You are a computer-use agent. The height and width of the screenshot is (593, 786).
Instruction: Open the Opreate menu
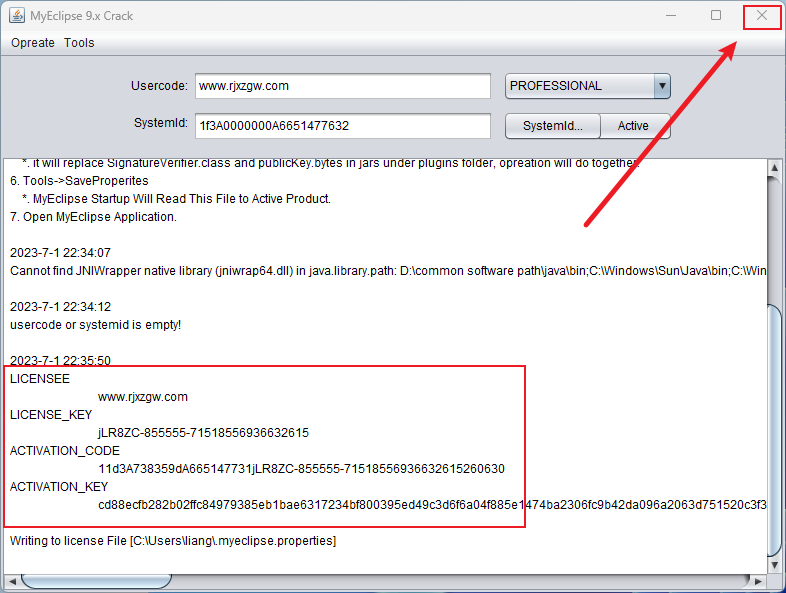click(33, 43)
